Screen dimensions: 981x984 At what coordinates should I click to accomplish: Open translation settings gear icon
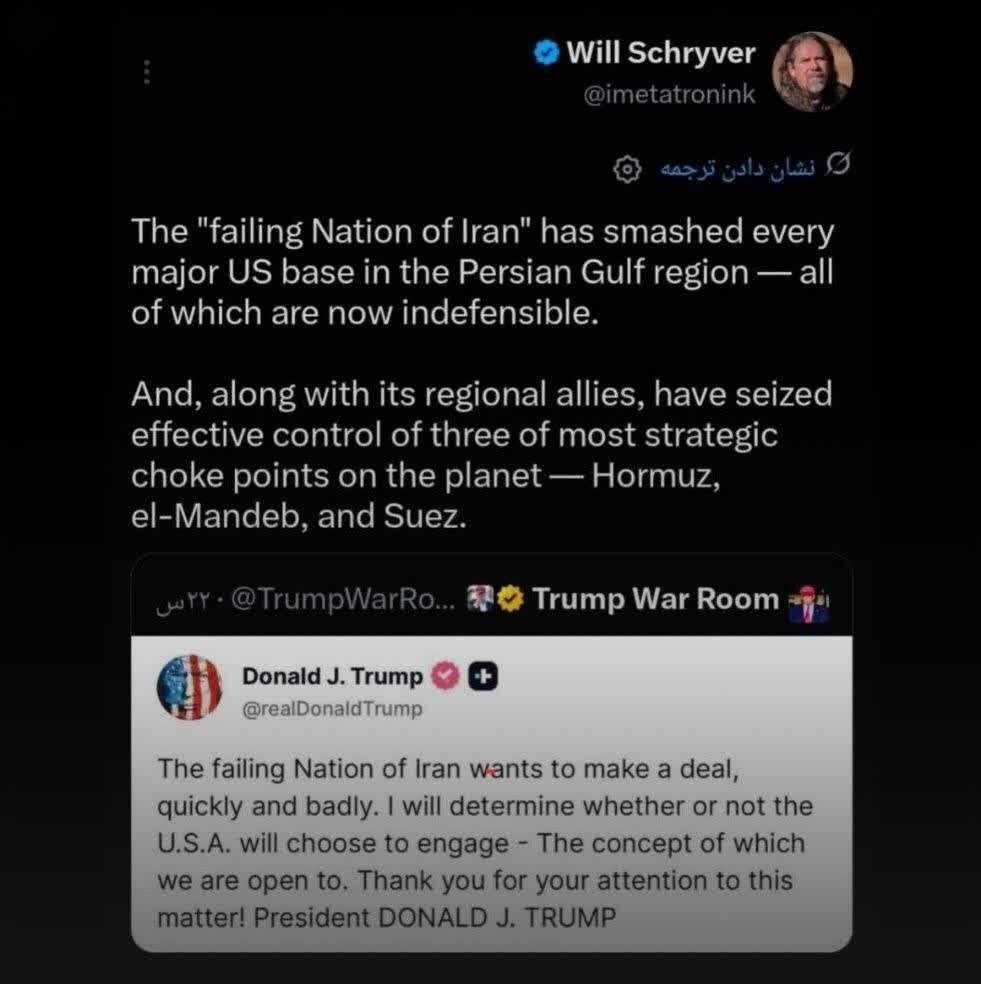(x=626, y=169)
